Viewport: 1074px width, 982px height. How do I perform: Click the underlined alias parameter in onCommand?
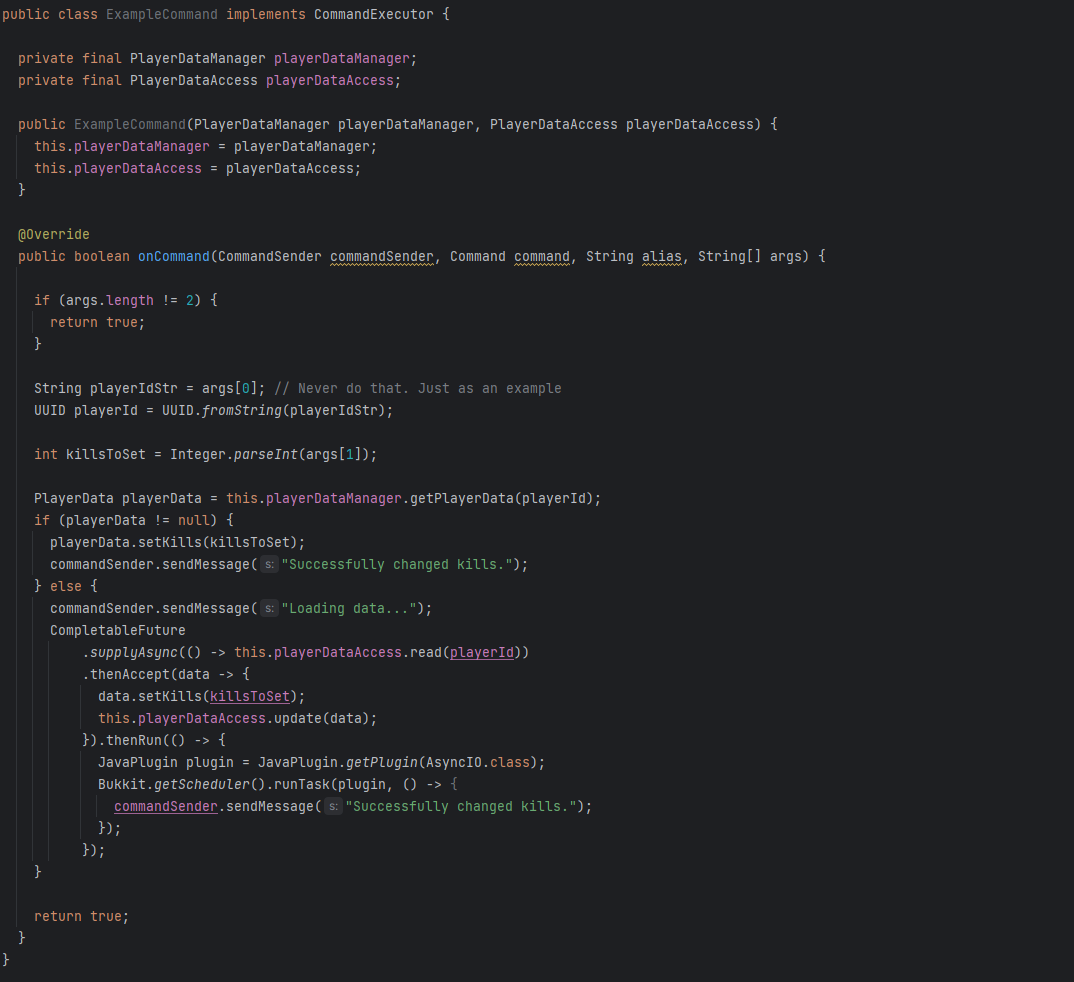661,256
